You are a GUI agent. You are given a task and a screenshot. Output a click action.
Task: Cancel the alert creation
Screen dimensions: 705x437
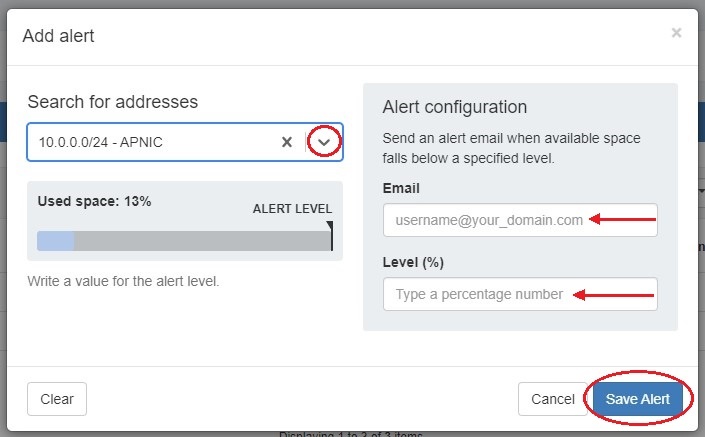pyautogui.click(x=552, y=399)
